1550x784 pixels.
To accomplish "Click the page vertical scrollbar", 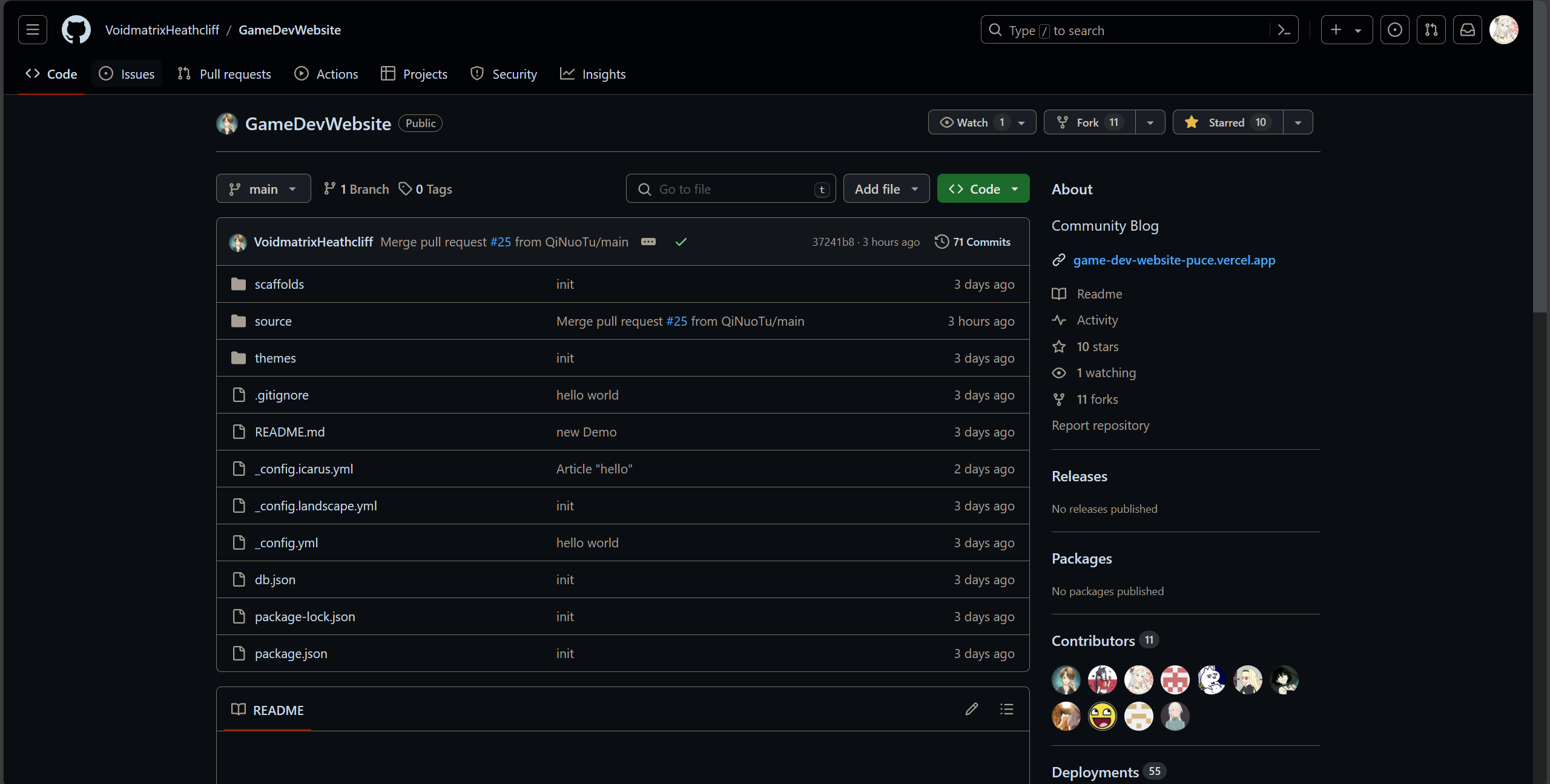I will click(x=1541, y=157).
